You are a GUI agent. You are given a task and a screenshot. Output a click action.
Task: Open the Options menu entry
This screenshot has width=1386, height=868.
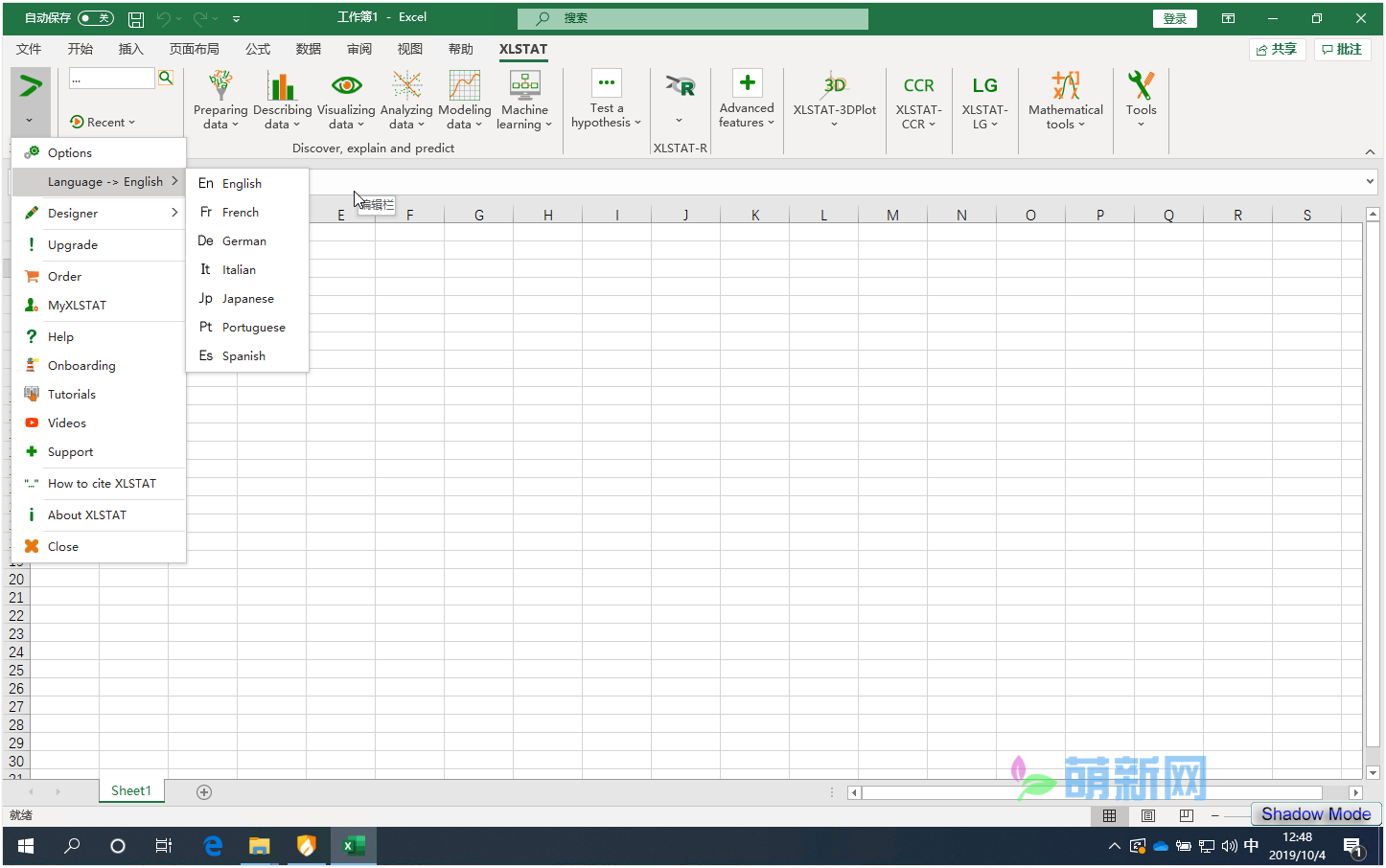[x=99, y=152]
